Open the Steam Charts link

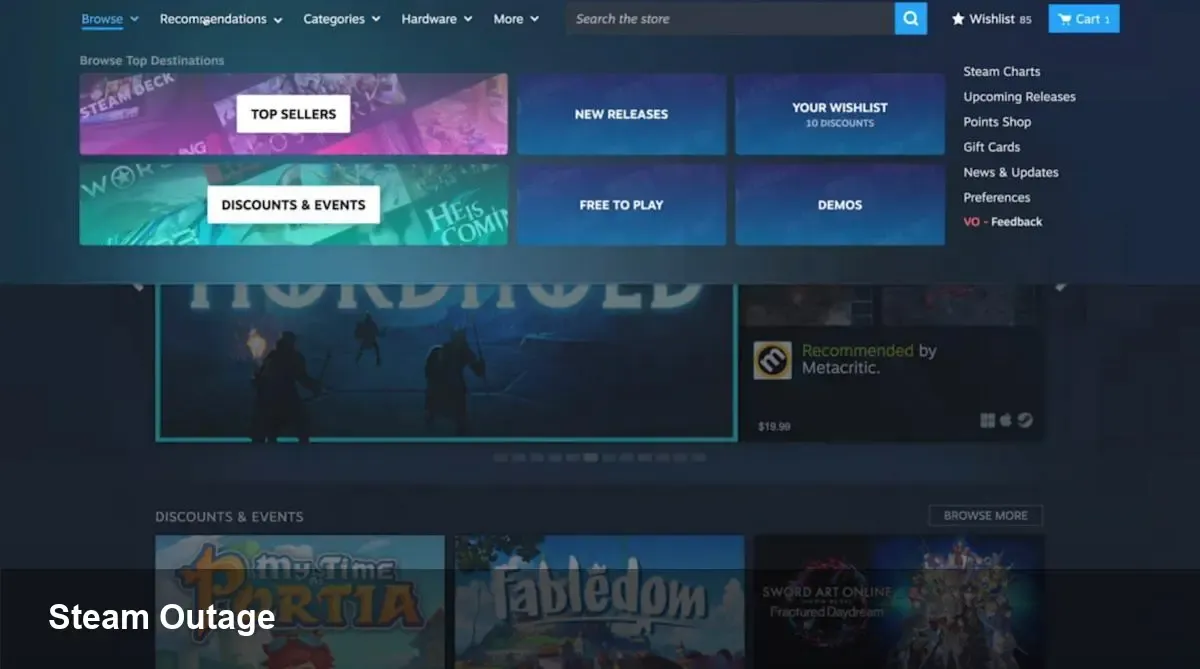pos(1001,71)
